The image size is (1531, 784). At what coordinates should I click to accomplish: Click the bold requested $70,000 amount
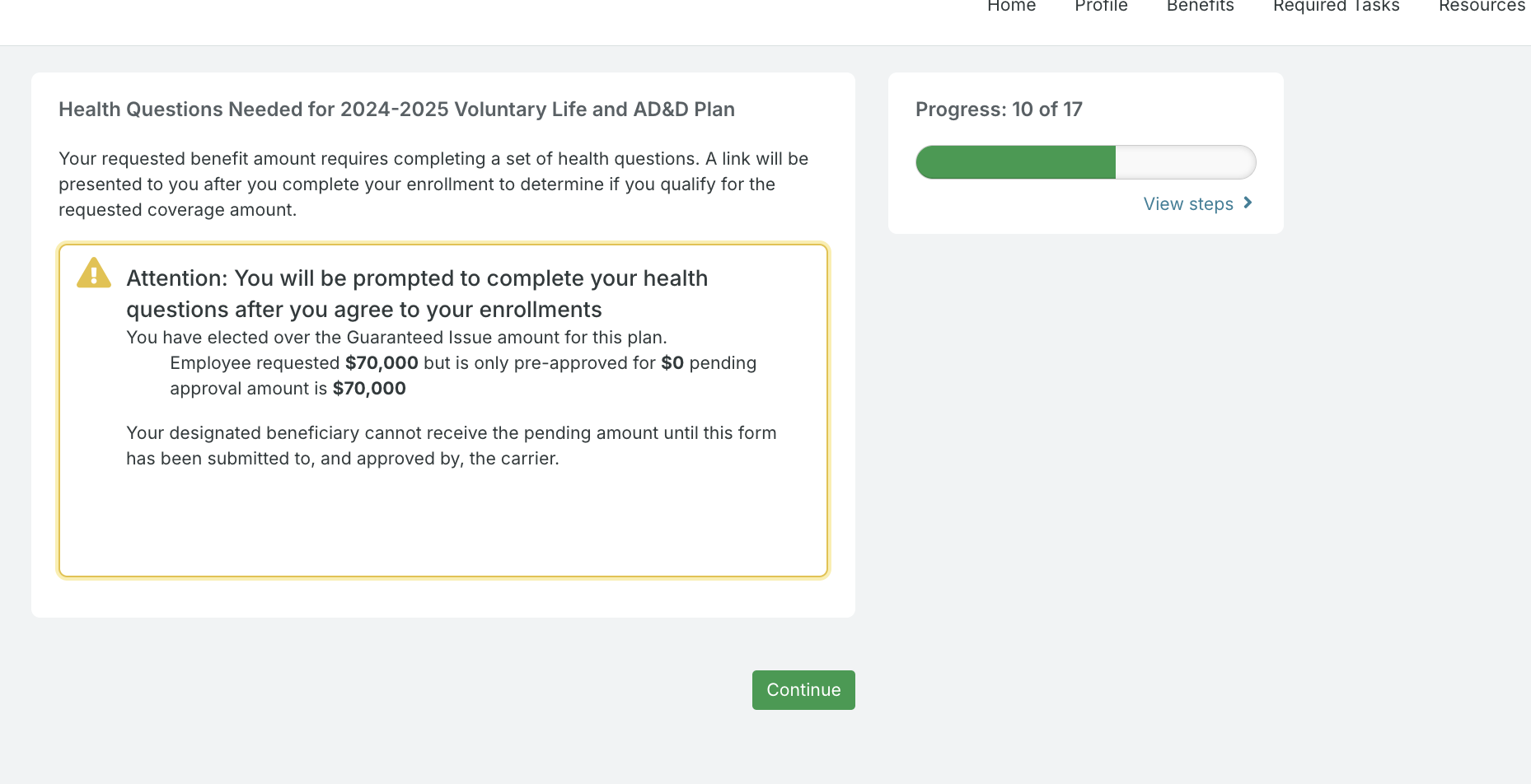pos(382,363)
